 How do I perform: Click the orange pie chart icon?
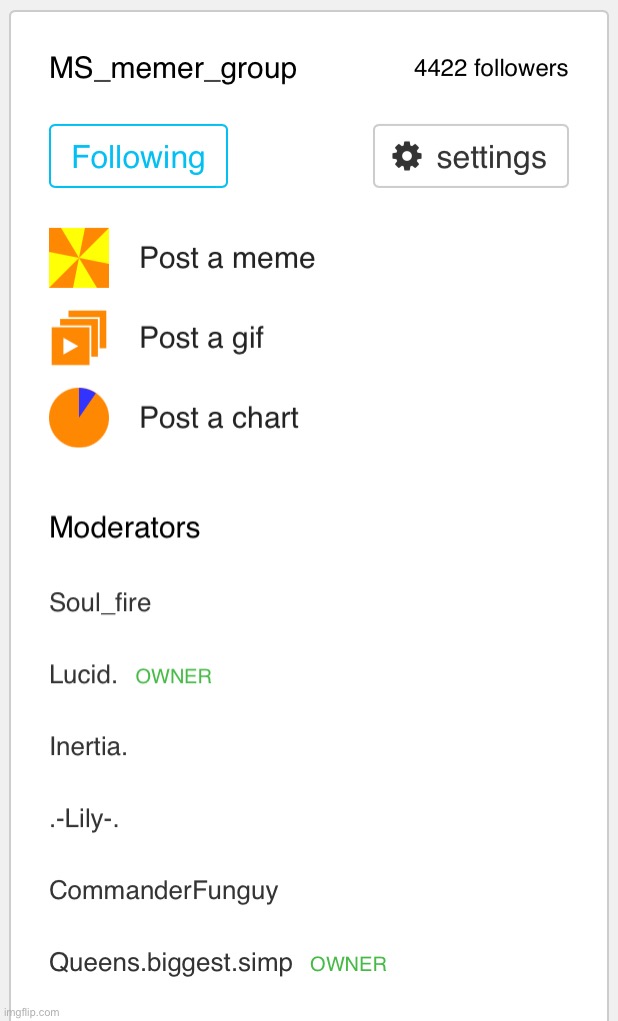tap(79, 417)
